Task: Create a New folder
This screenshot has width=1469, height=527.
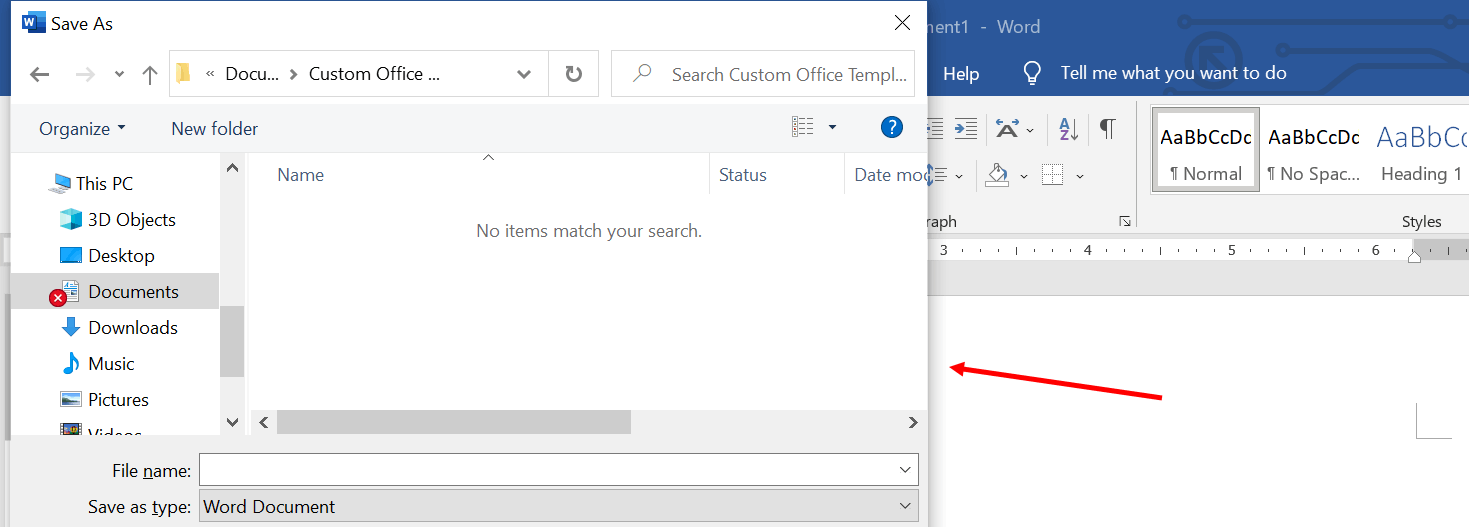Action: [x=214, y=128]
